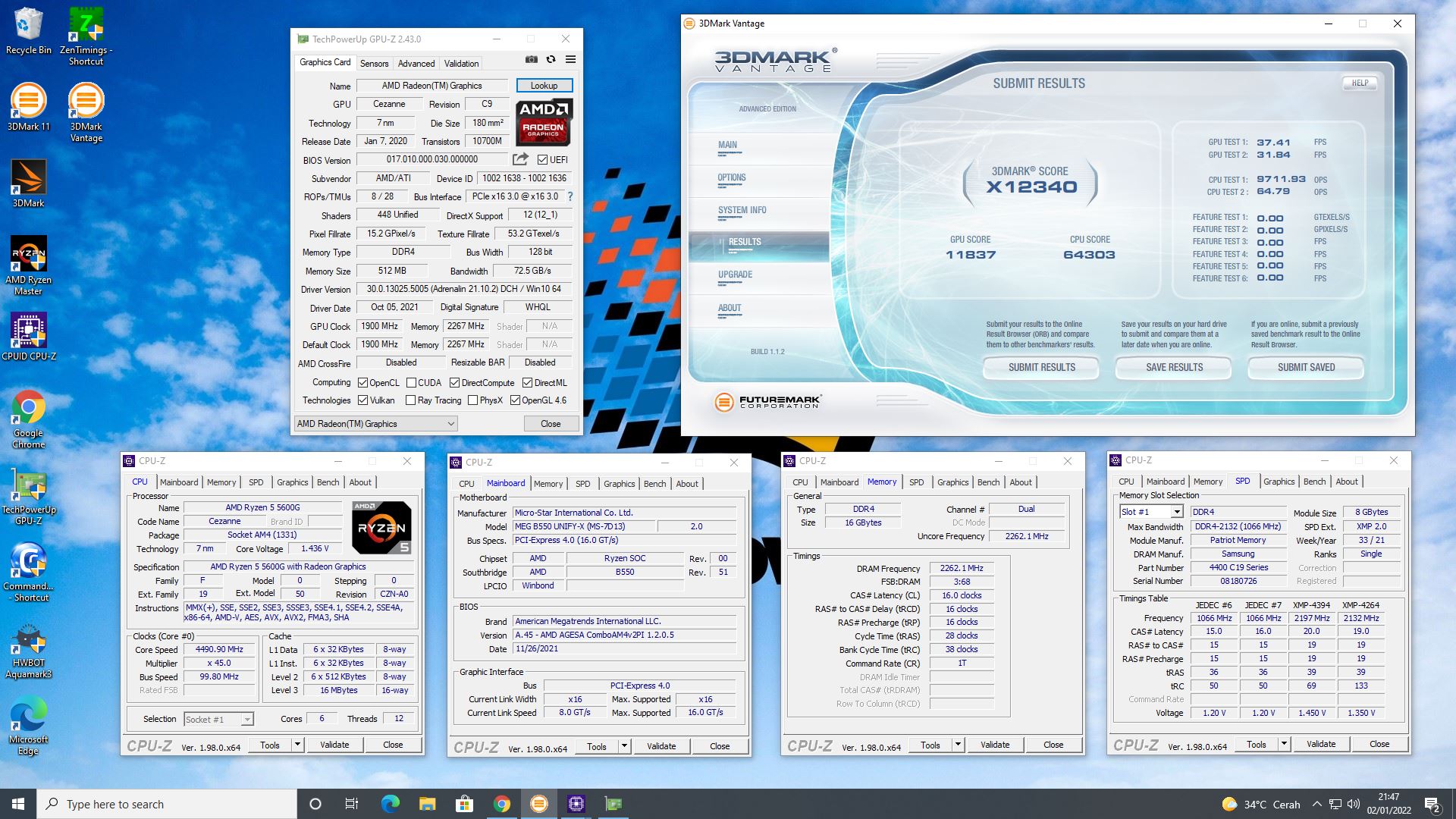The width and height of the screenshot is (1456, 819).
Task: Open UPGRADE in 3DMark Vantage menu
Action: 735,275
